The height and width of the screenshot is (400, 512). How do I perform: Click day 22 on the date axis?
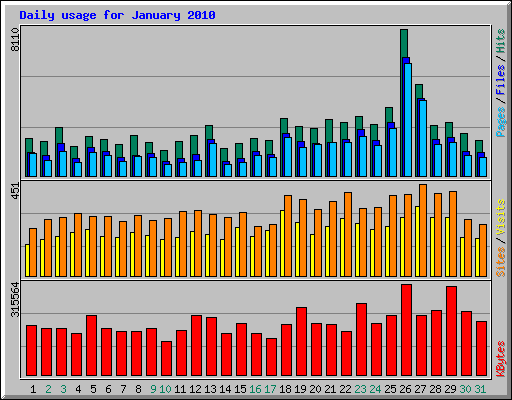point(345,389)
